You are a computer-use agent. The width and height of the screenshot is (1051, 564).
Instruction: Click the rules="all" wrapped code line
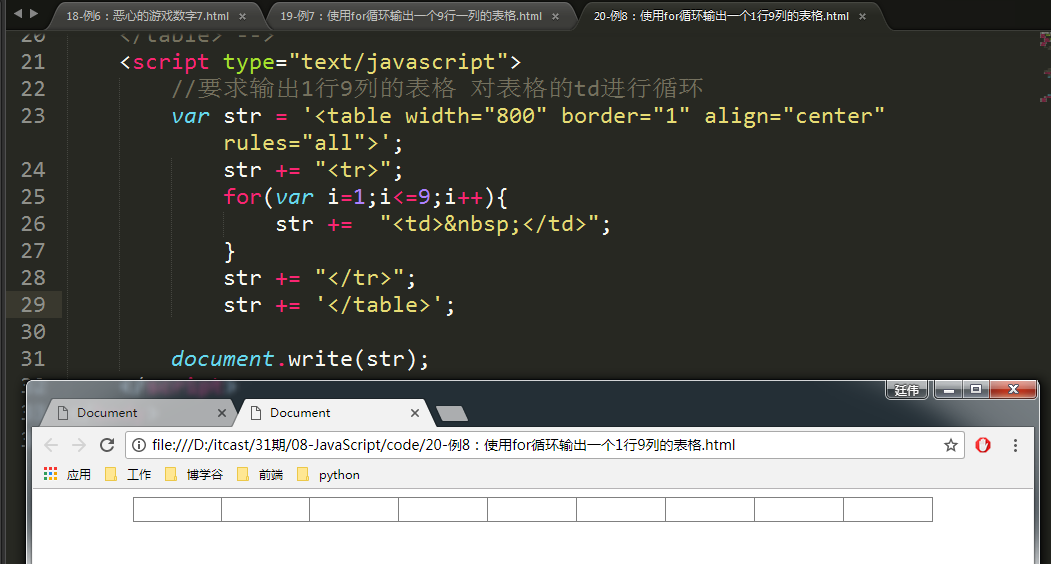tap(313, 143)
